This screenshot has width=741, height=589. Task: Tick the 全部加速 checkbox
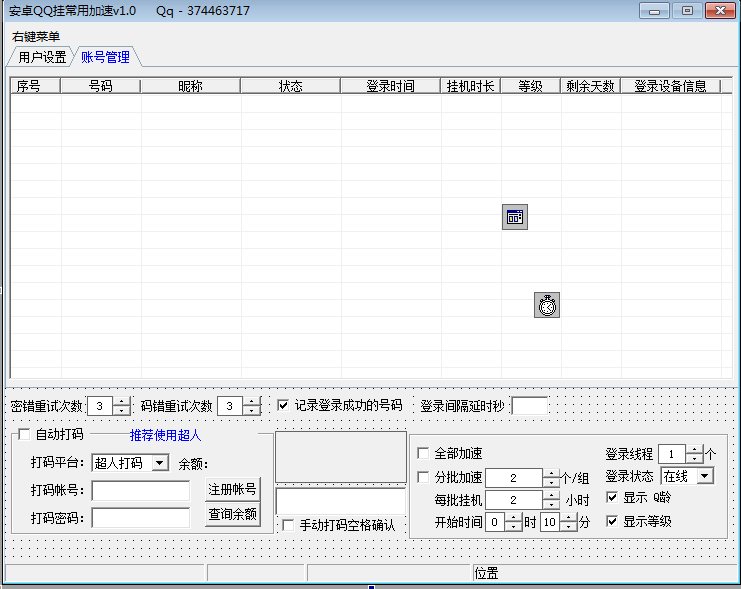point(423,453)
